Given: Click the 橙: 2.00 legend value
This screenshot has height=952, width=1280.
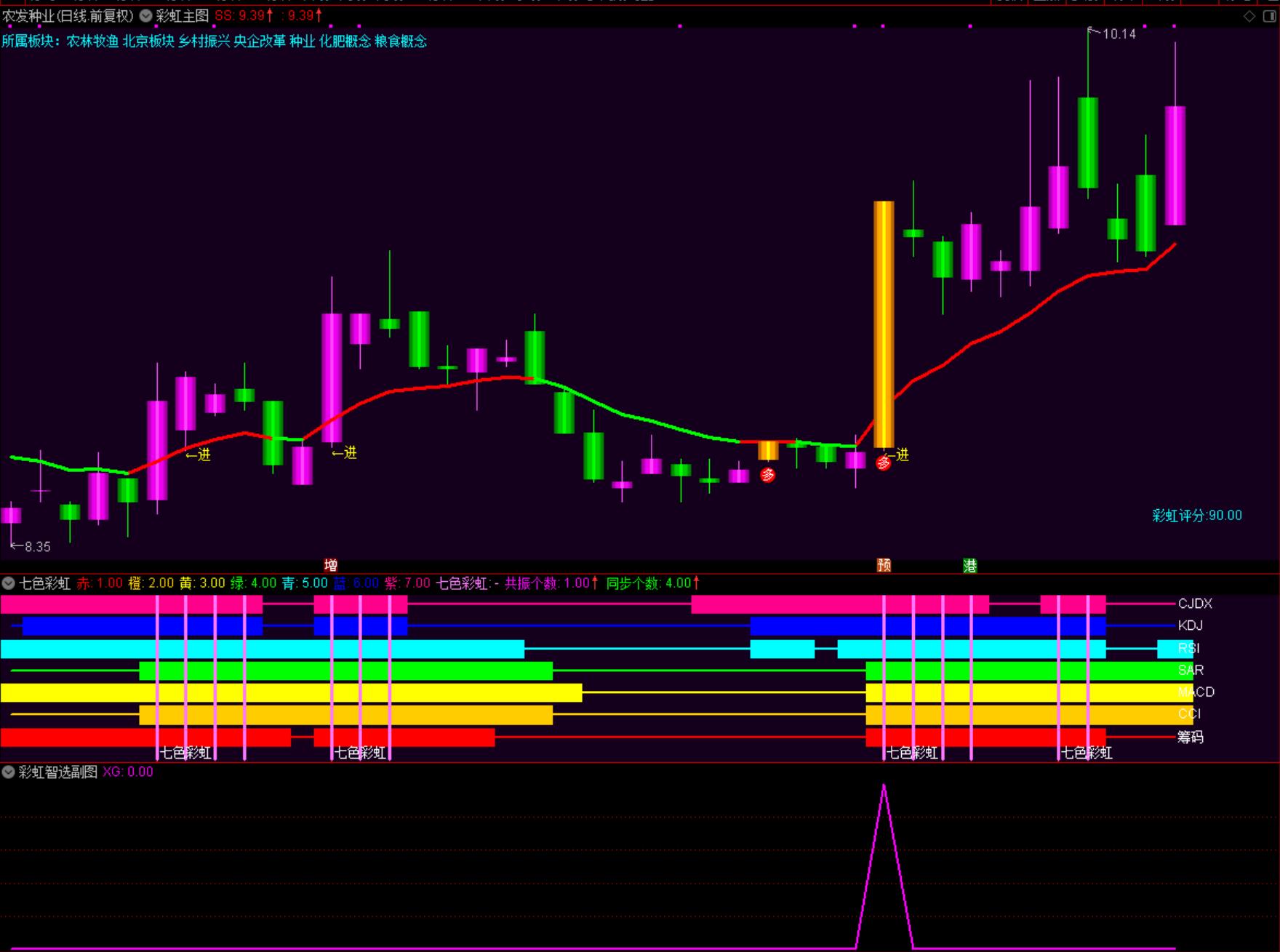Looking at the screenshot, I should [151, 583].
